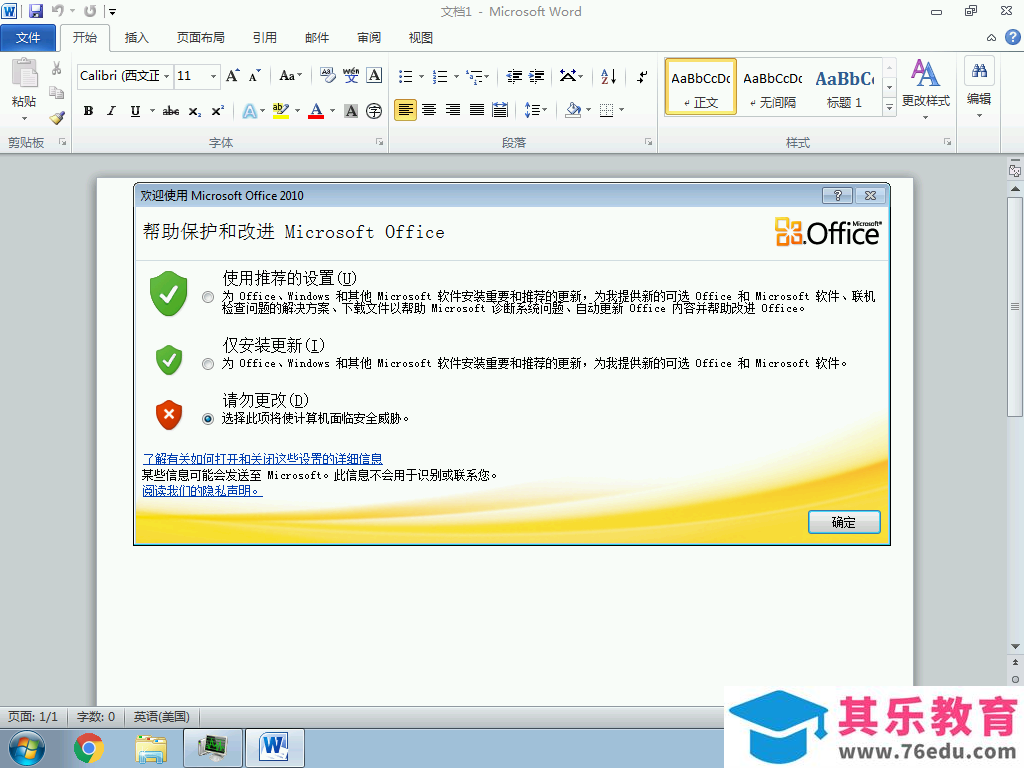This screenshot has height=768, width=1024.
Task: Click the Undo icon in title bar
Action: (58, 11)
